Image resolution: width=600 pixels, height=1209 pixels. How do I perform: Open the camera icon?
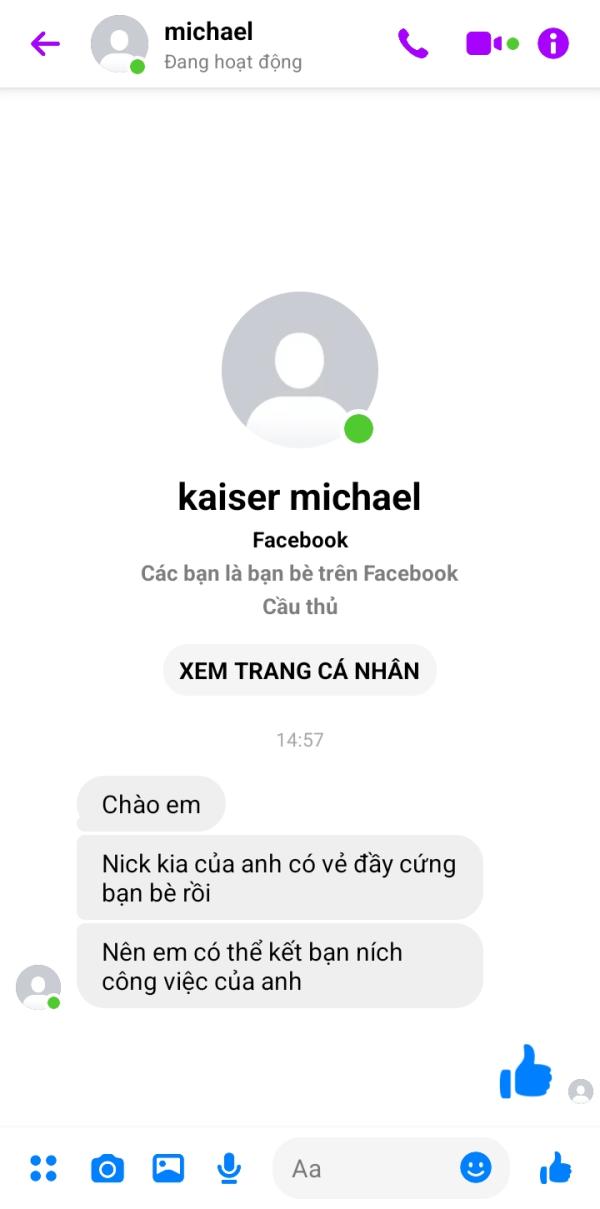pyautogui.click(x=107, y=1168)
